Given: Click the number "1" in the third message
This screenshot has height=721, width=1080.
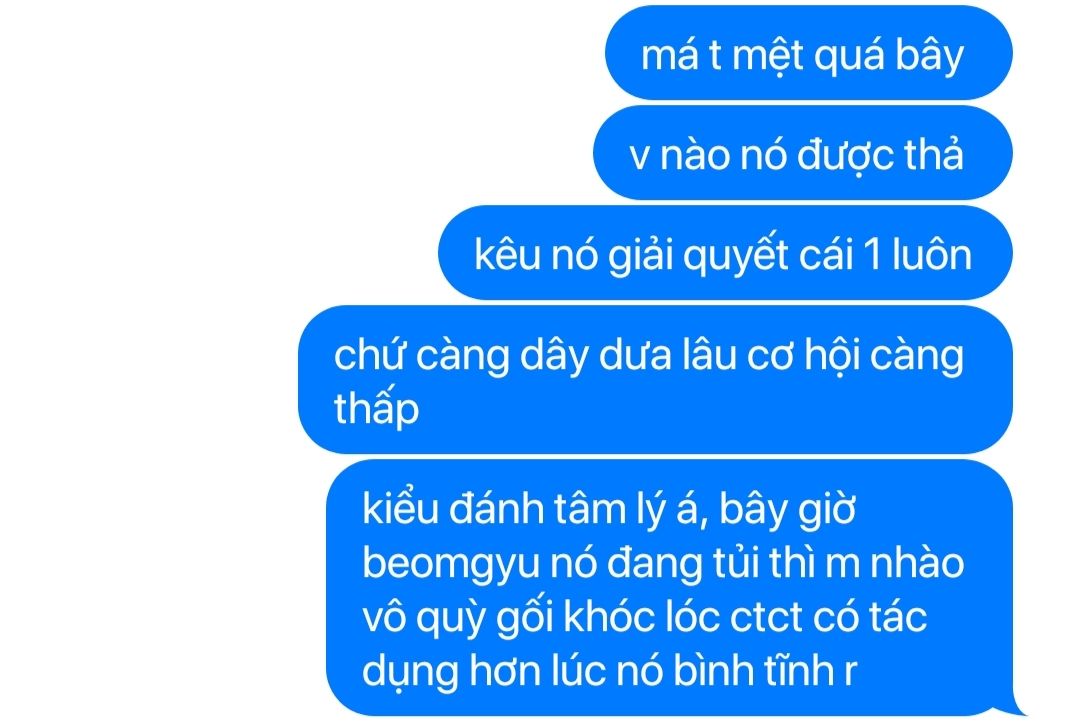Looking at the screenshot, I should (871, 255).
